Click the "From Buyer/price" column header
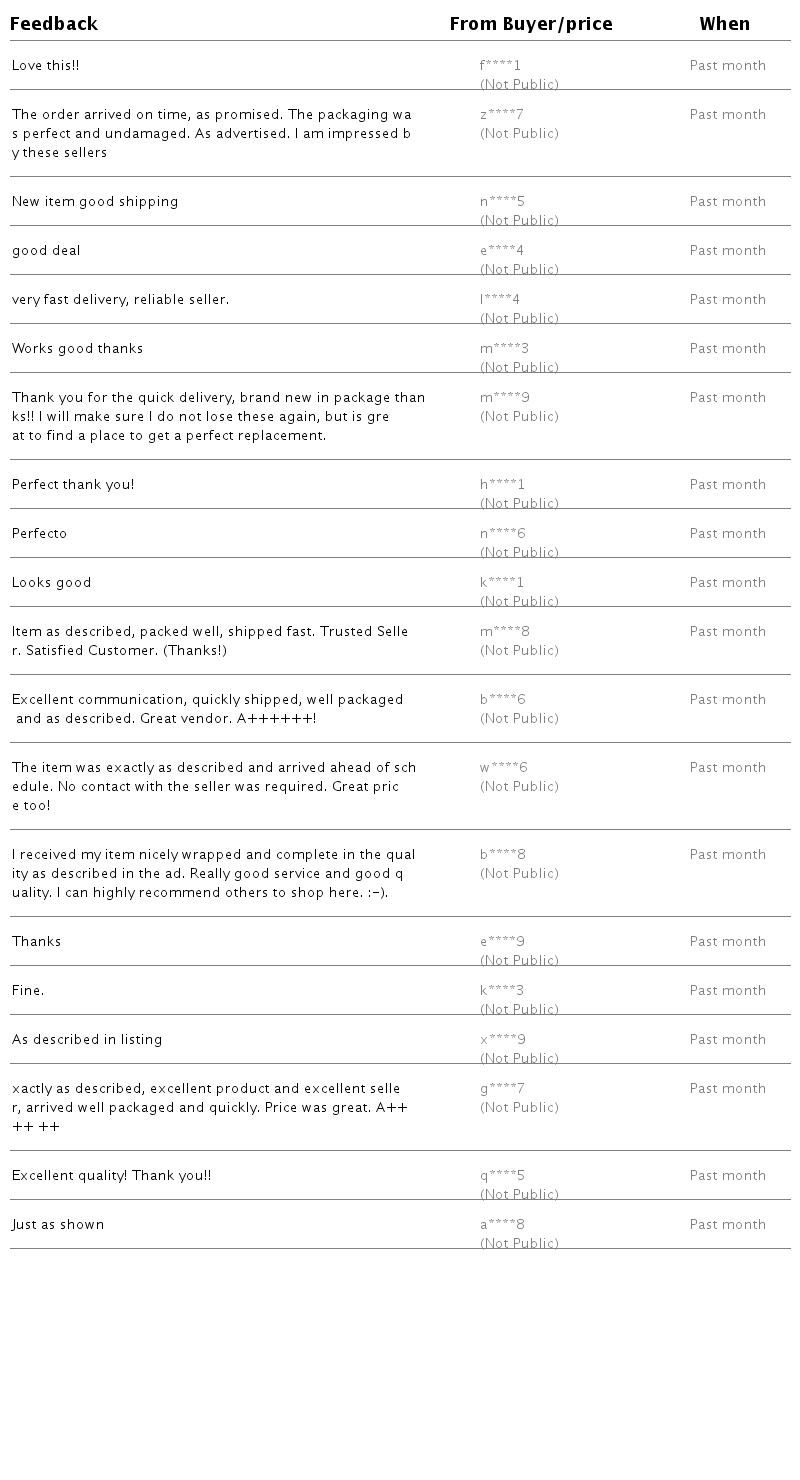Screen dimensions: 800x1480 [530, 24]
